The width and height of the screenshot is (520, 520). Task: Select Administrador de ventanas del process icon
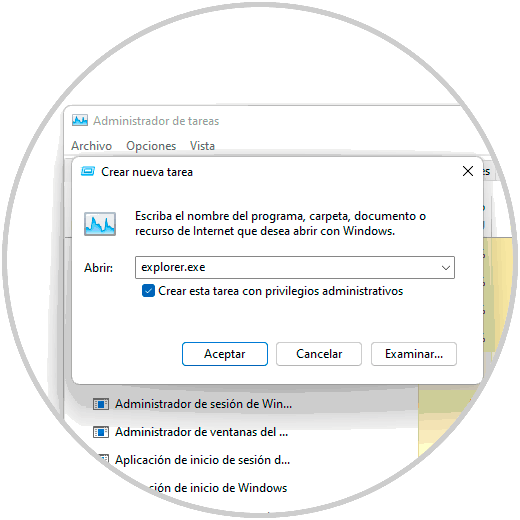101,432
